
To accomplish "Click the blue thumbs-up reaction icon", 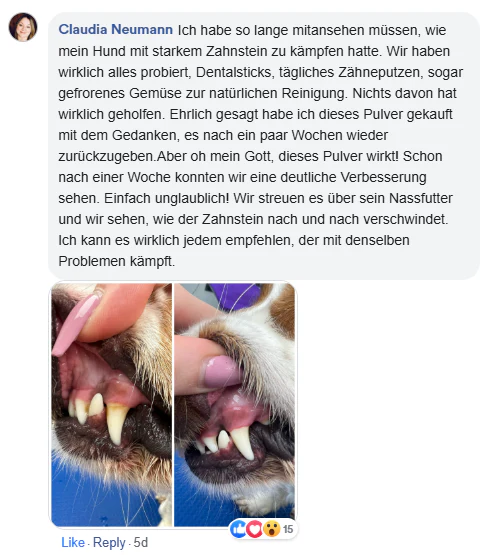I will [x=238, y=529].
